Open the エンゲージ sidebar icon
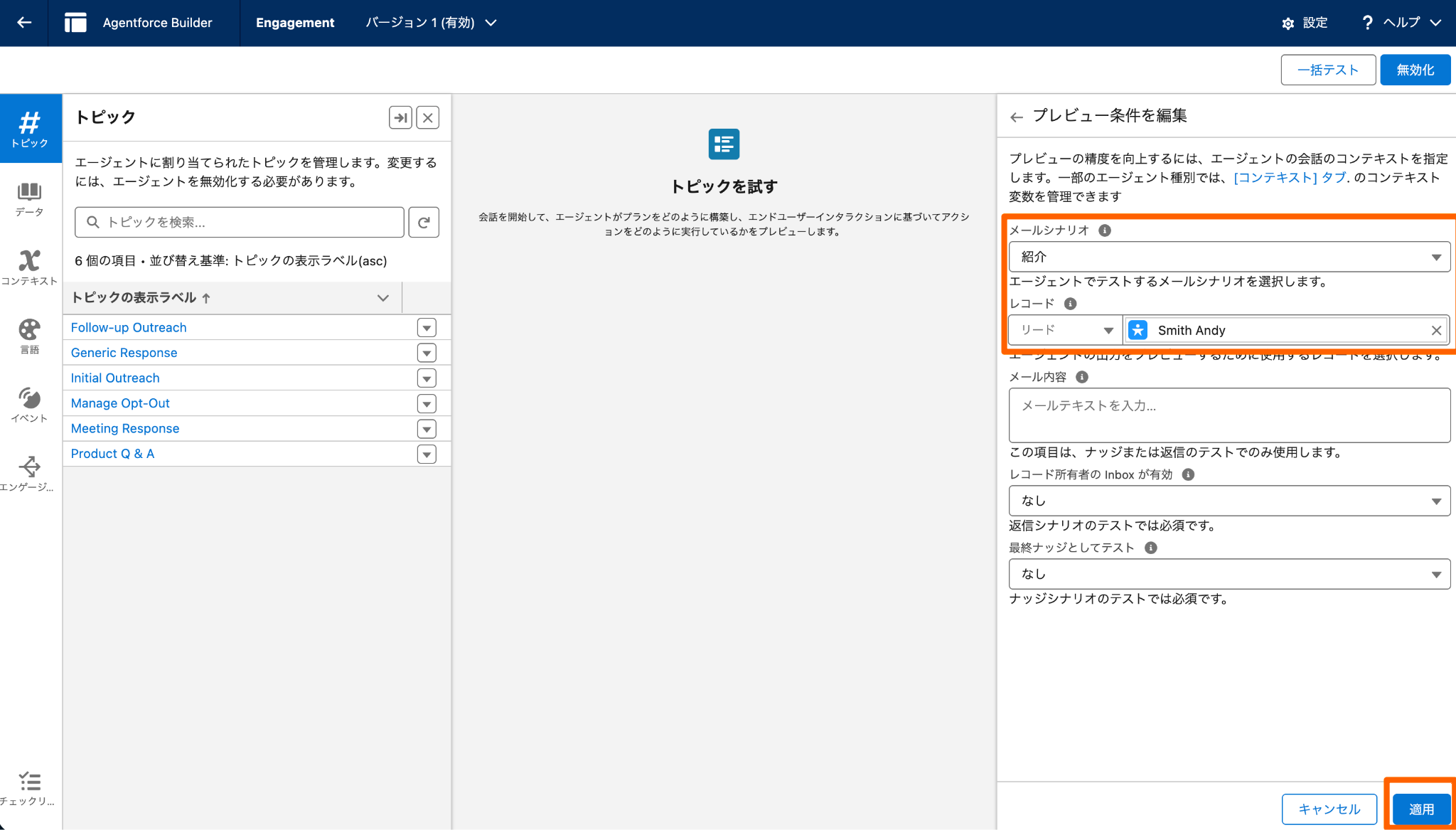Screen dimensions: 1456x830 coord(30,474)
